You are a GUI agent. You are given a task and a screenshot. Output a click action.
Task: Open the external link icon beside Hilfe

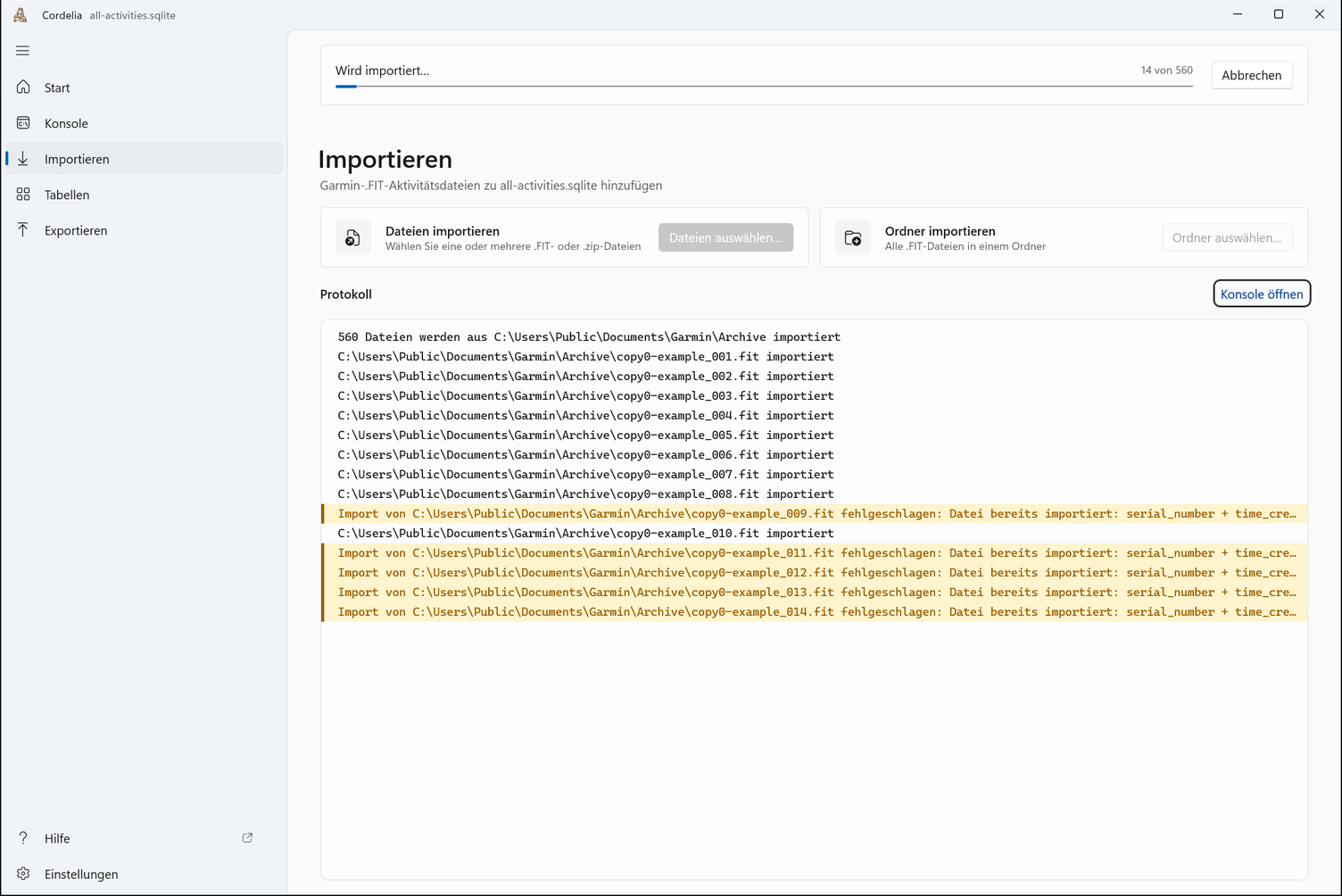tap(247, 838)
